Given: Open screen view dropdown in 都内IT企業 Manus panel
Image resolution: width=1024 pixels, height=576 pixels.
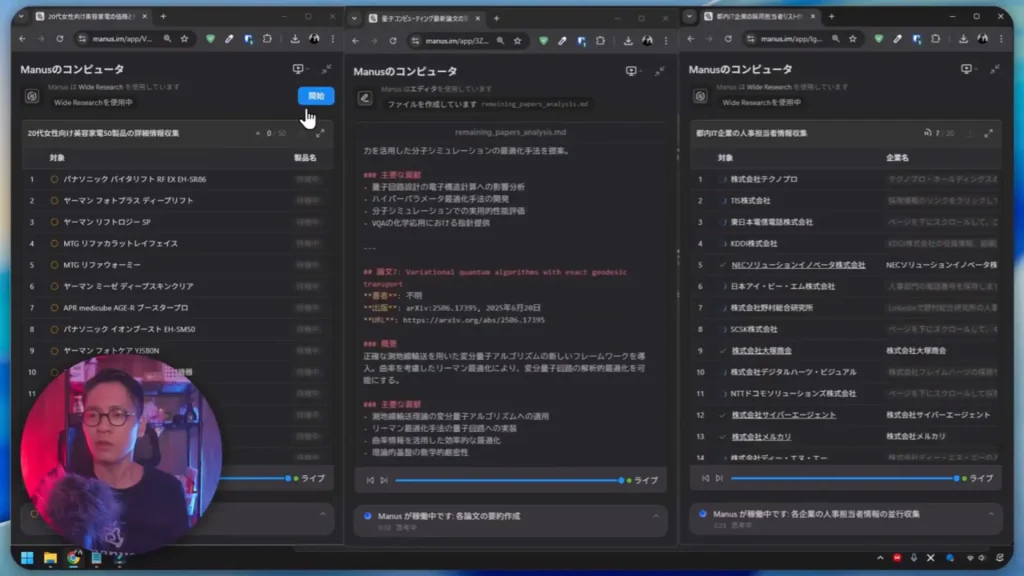Looking at the screenshot, I should coord(968,69).
